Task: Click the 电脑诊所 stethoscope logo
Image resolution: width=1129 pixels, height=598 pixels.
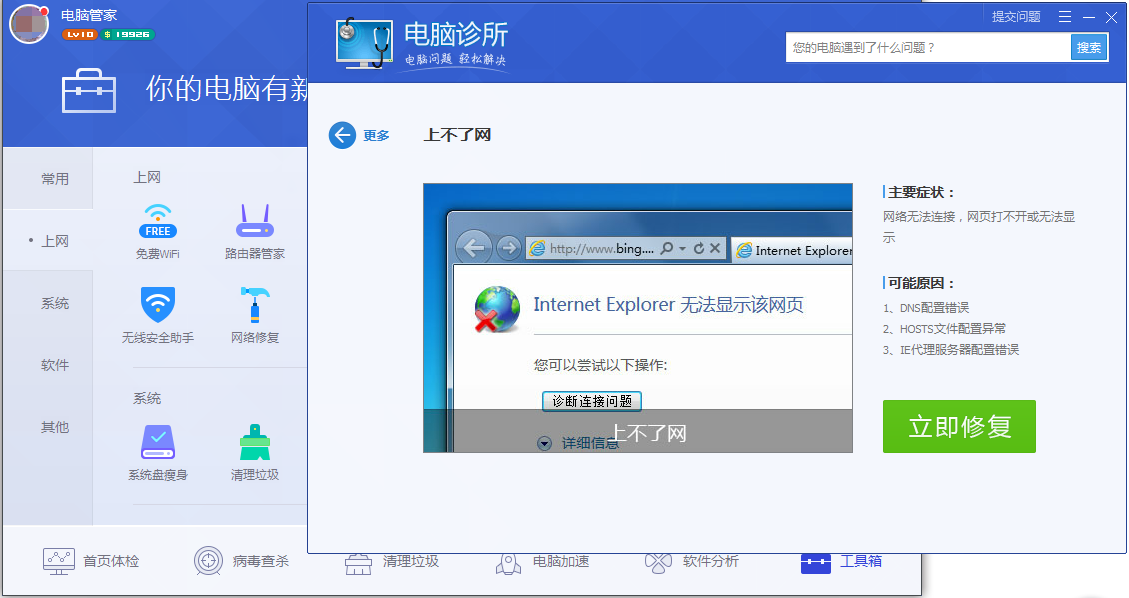Action: 364,43
